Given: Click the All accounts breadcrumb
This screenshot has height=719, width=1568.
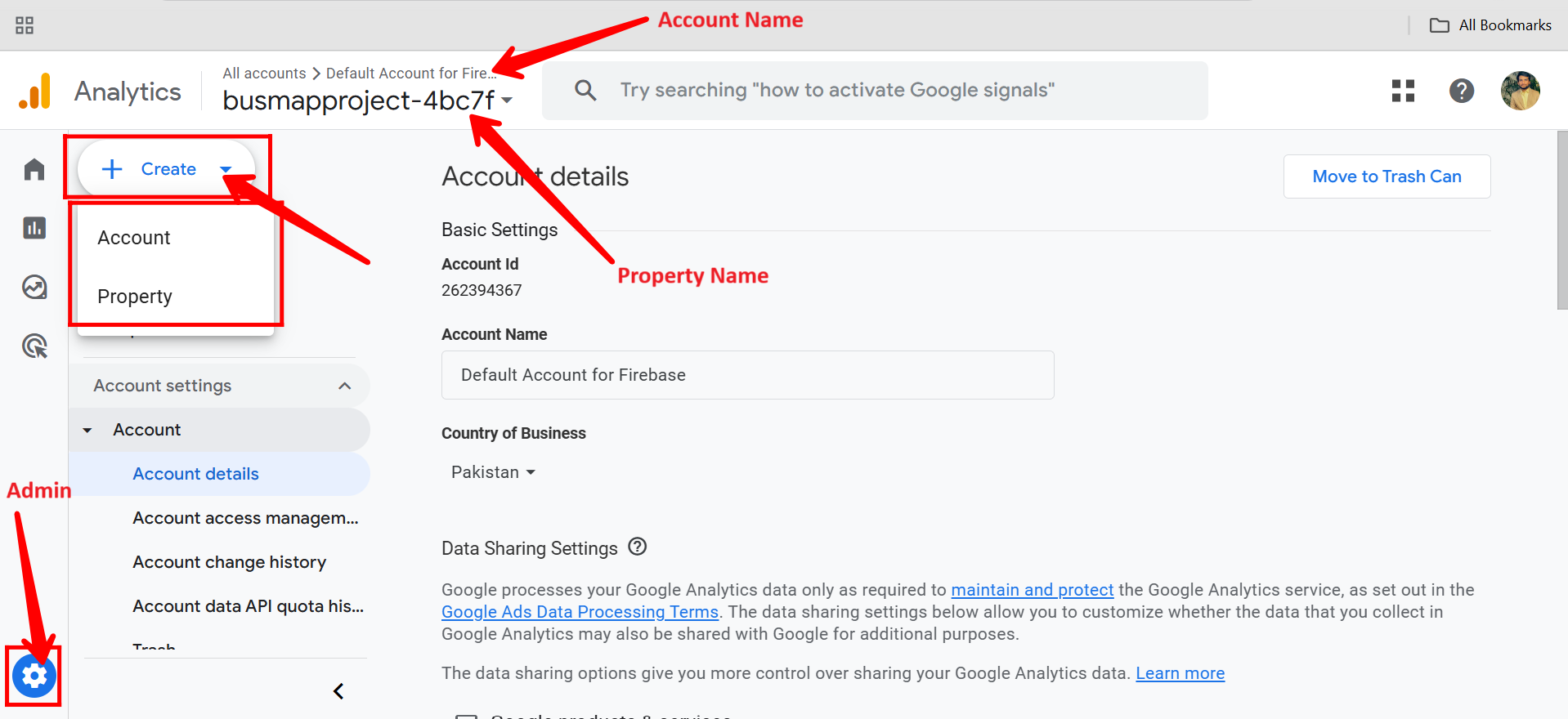Looking at the screenshot, I should tap(264, 74).
